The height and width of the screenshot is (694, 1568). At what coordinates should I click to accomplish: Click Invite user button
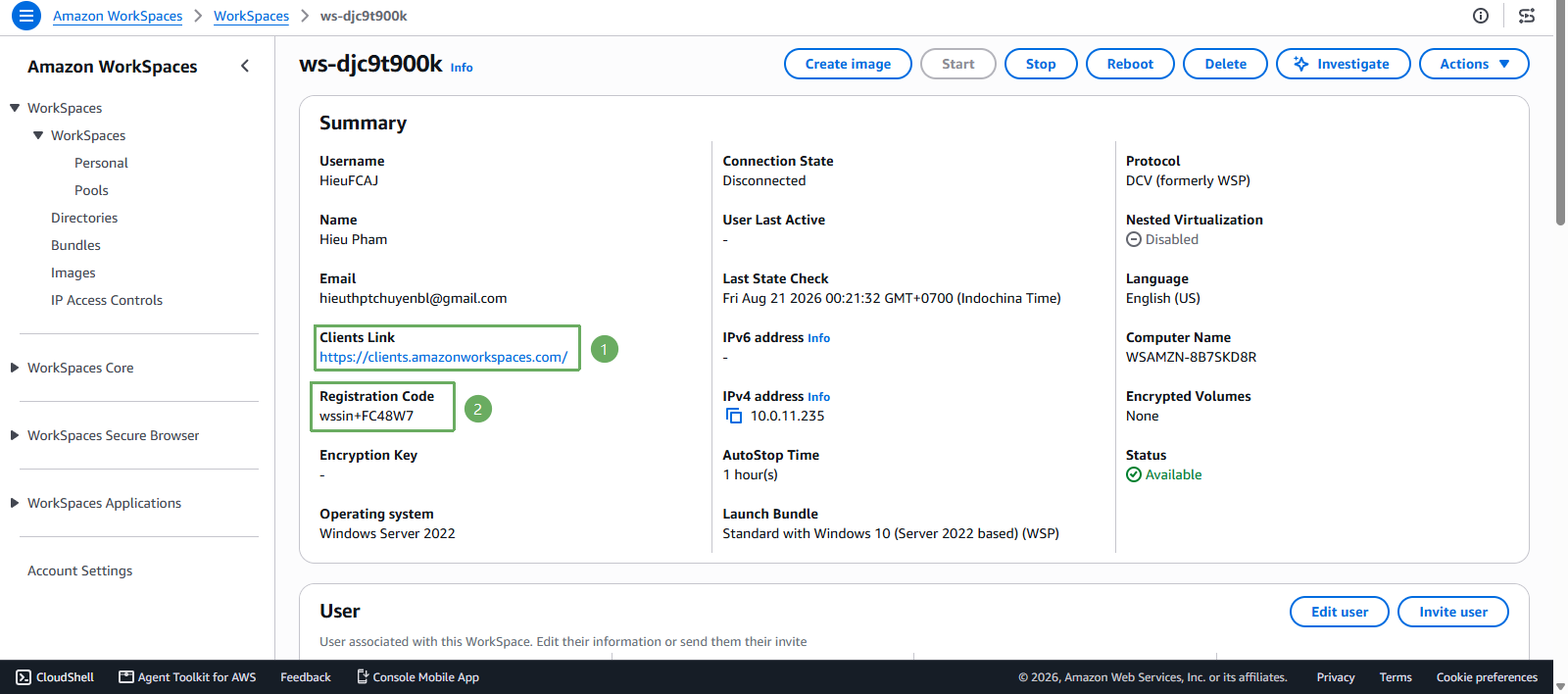[x=1452, y=612]
